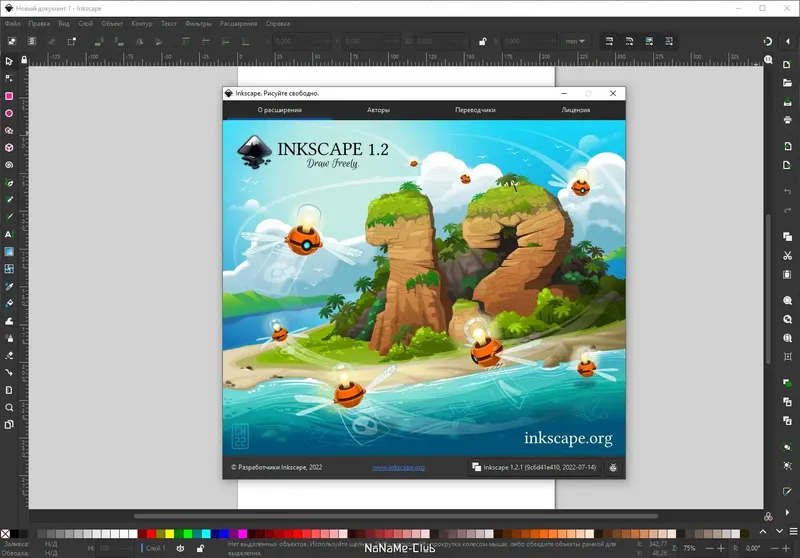The height and width of the screenshot is (558, 800).
Task: Toggle snapping icon at top right
Action: (x=768, y=41)
